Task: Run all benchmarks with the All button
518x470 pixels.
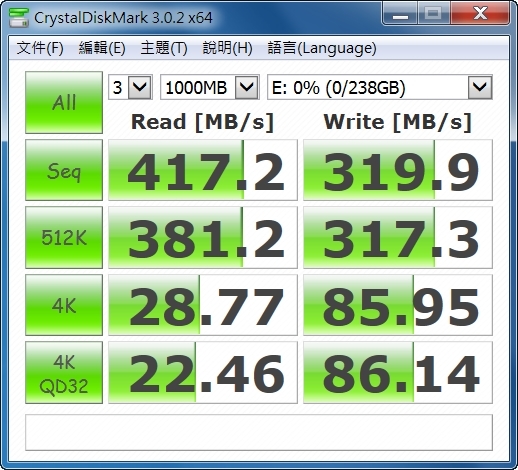Action: click(x=64, y=102)
